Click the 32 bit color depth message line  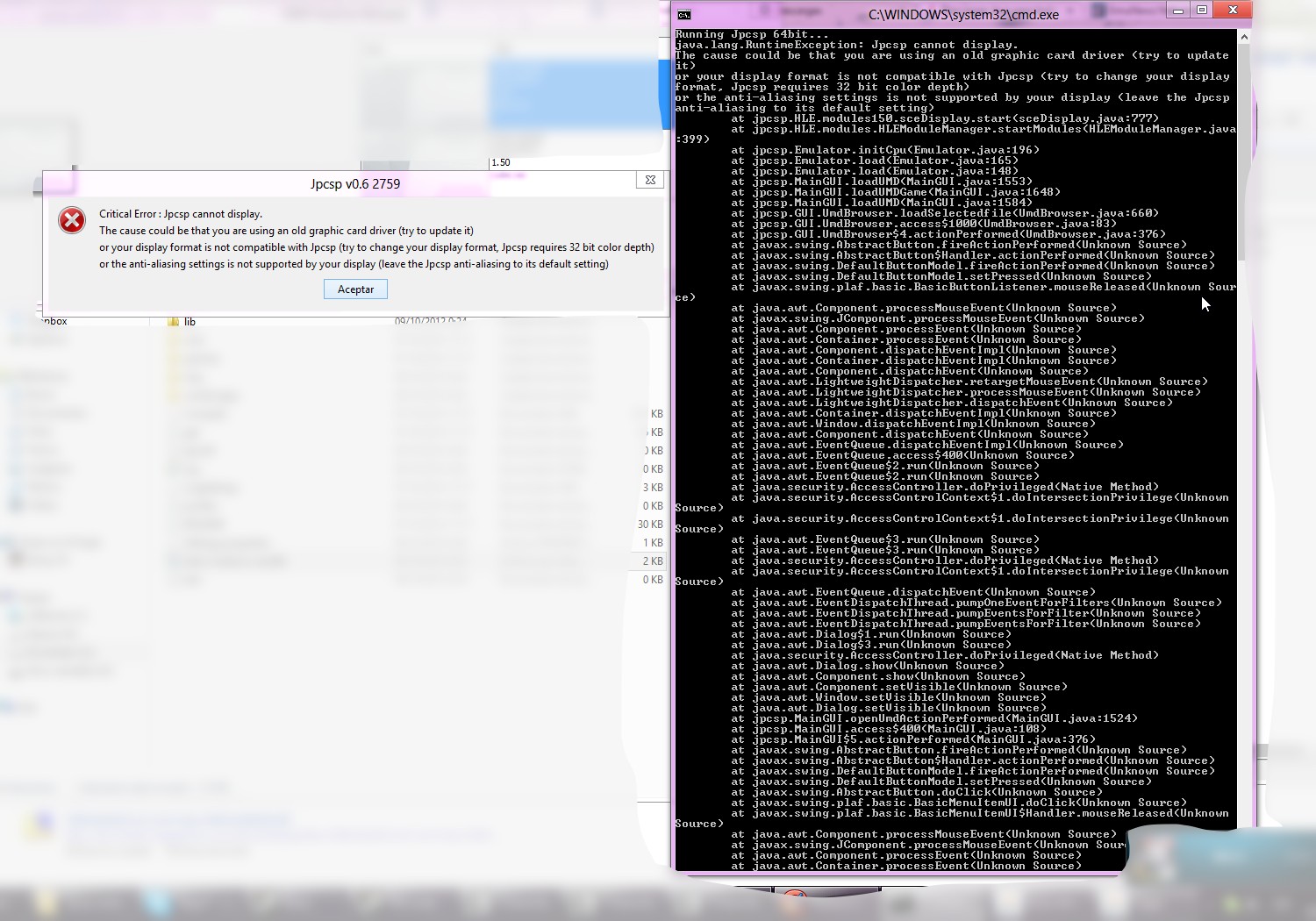click(376, 247)
